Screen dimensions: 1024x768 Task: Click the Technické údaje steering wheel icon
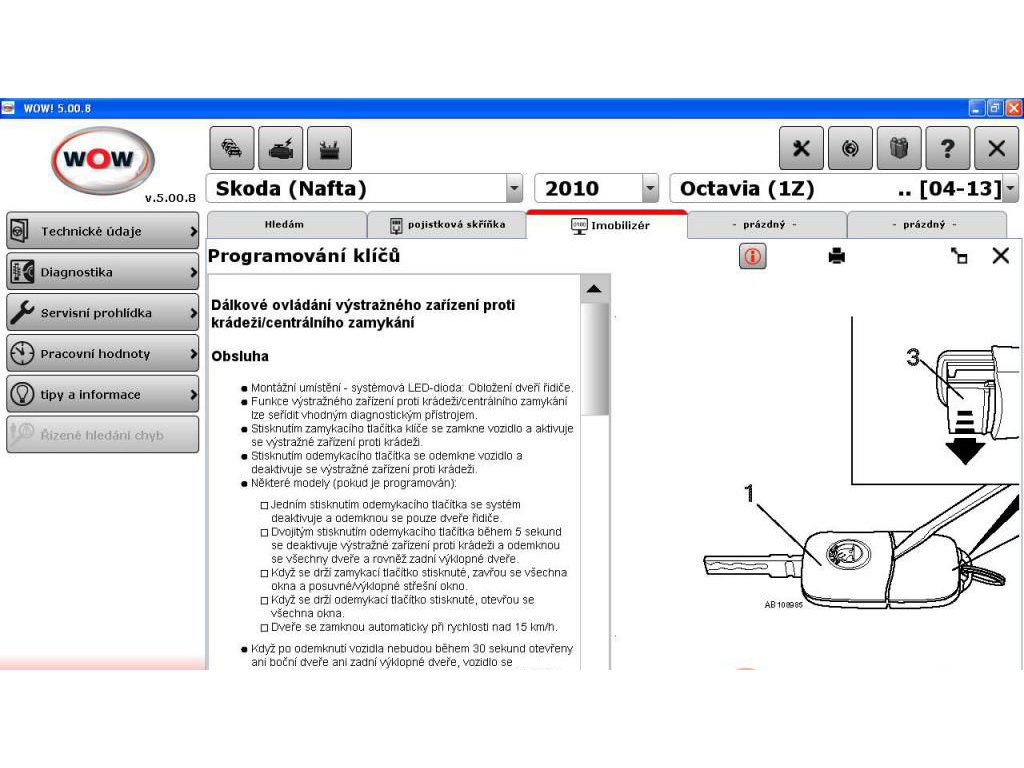20,231
